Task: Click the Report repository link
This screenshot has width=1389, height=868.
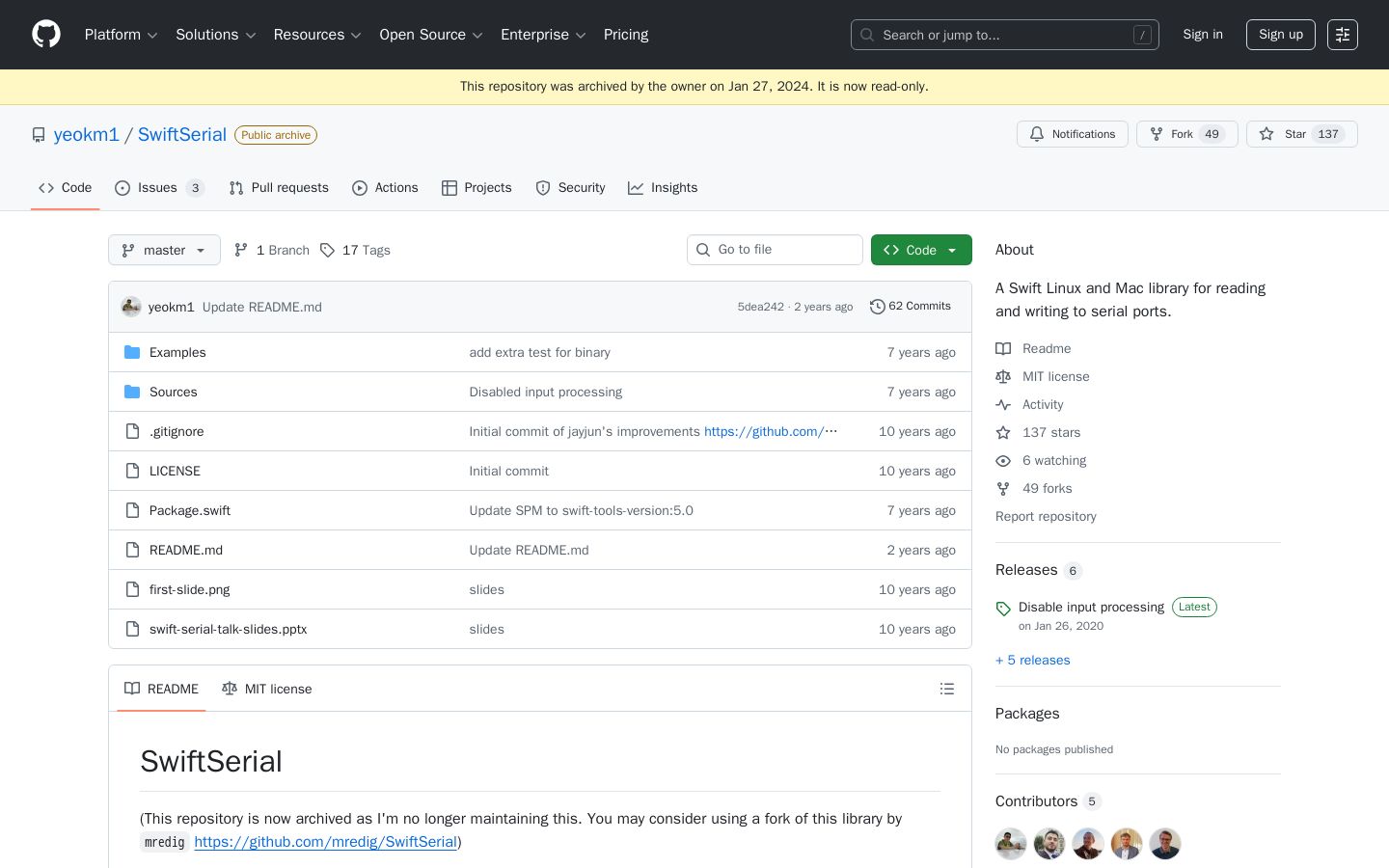Action: pos(1046,516)
